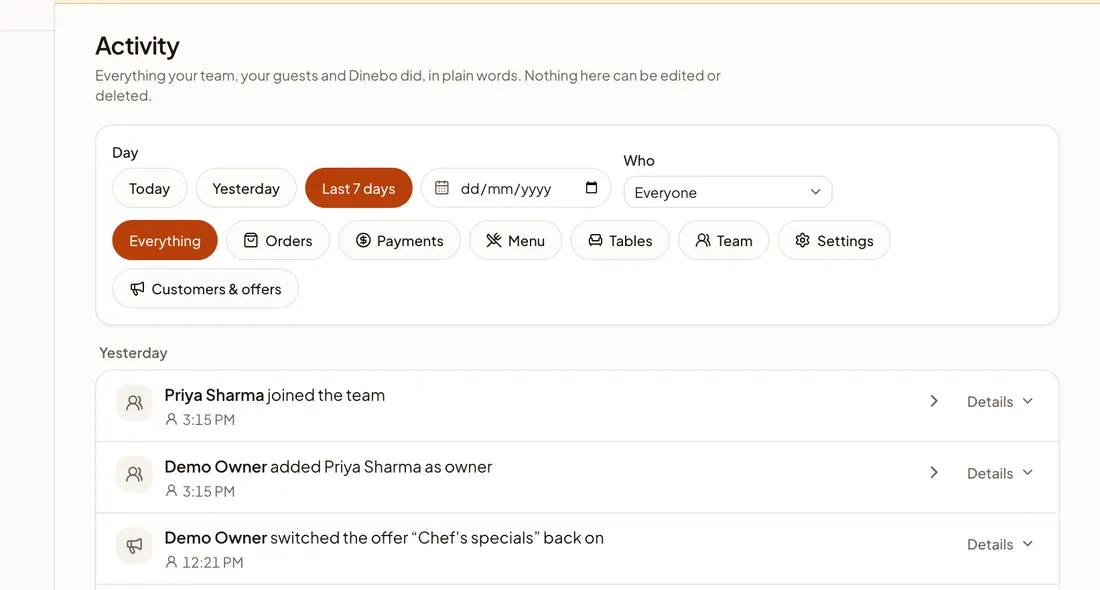This screenshot has height=590, width=1100.
Task: Show only Tables activity
Action: pos(620,241)
